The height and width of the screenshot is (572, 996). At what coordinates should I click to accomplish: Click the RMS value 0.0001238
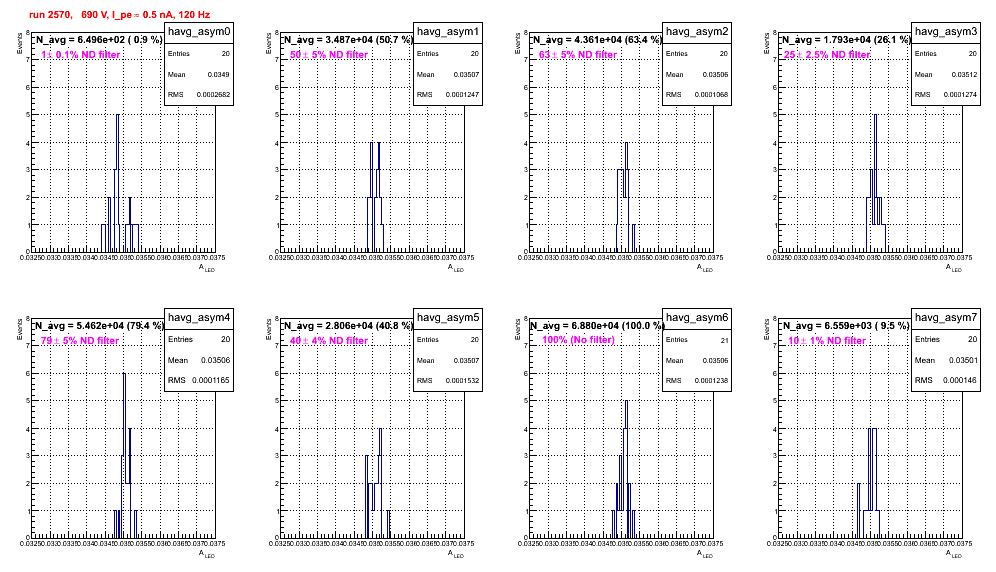711,381
